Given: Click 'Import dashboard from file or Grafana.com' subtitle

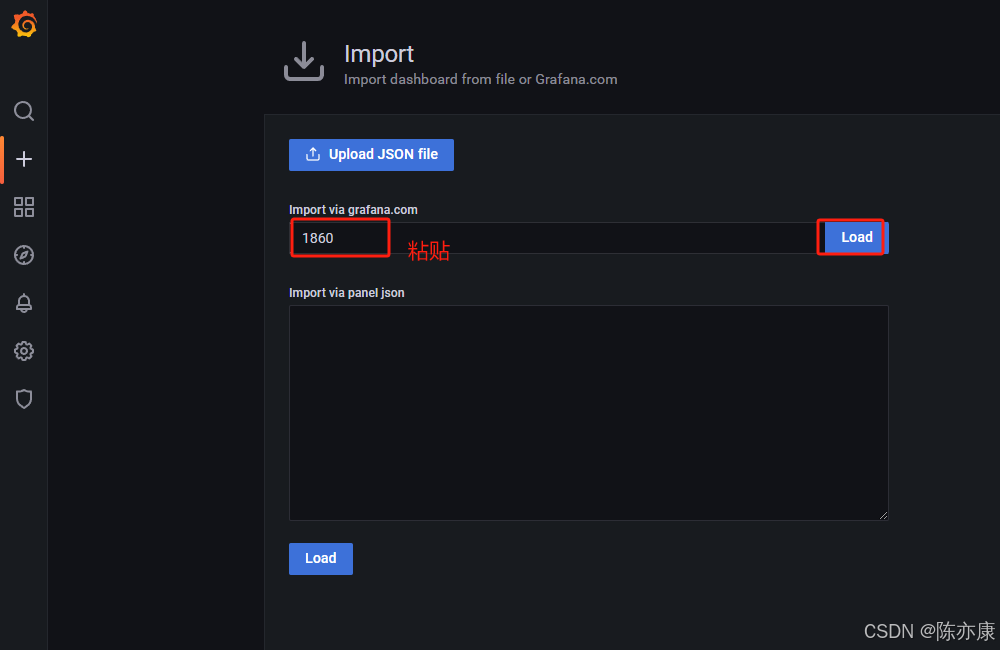Looking at the screenshot, I should 480,80.
